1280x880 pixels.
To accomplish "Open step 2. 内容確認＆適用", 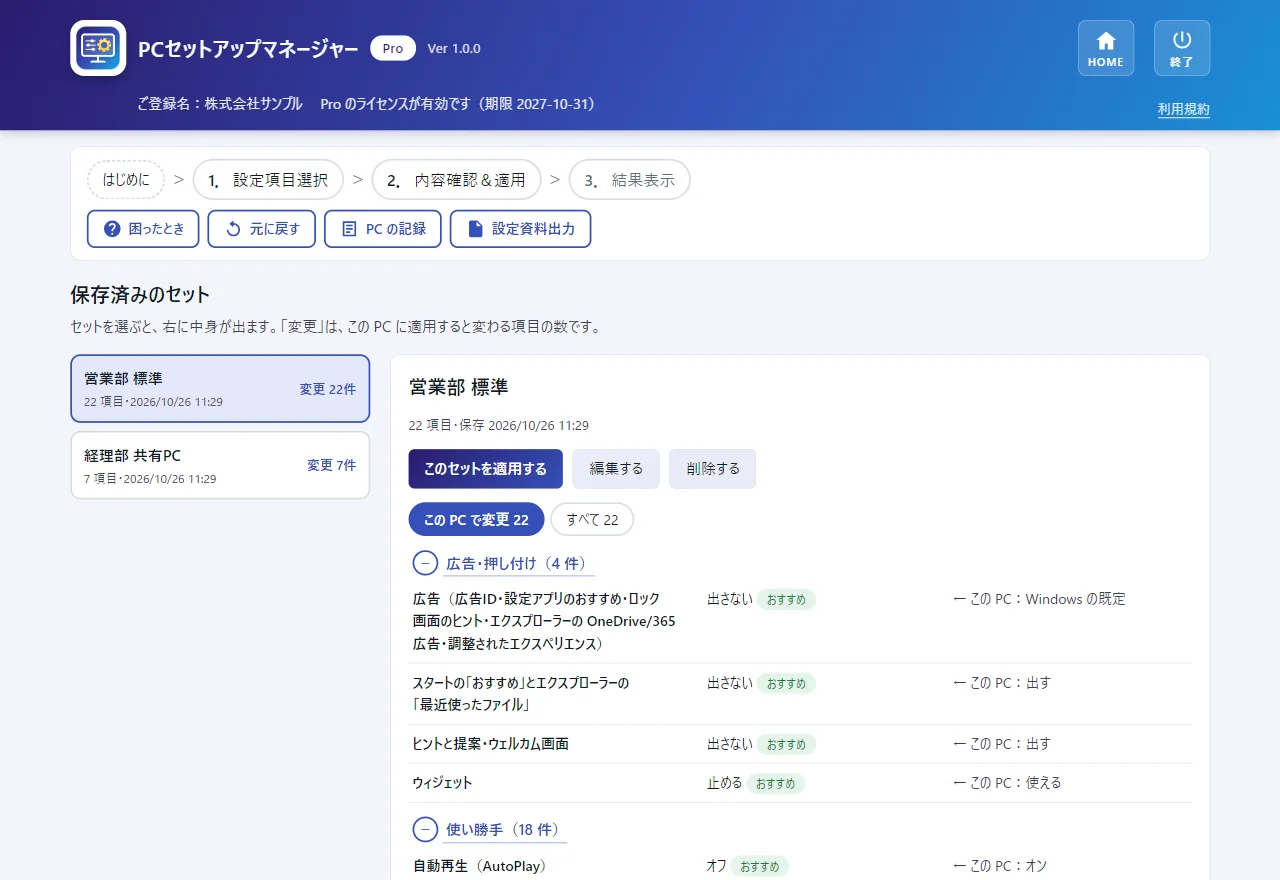I will click(456, 180).
